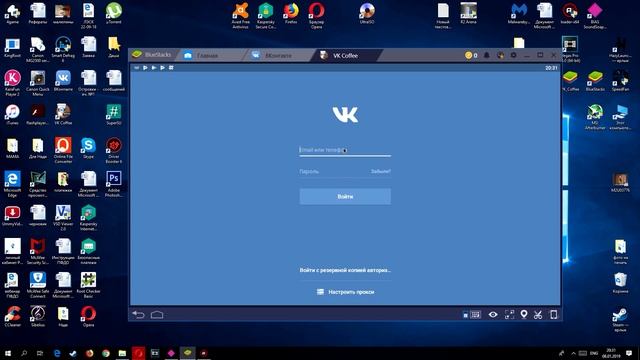Open File Explorer on taskbar
The image size is (640, 360).
pyautogui.click(x=122, y=353)
